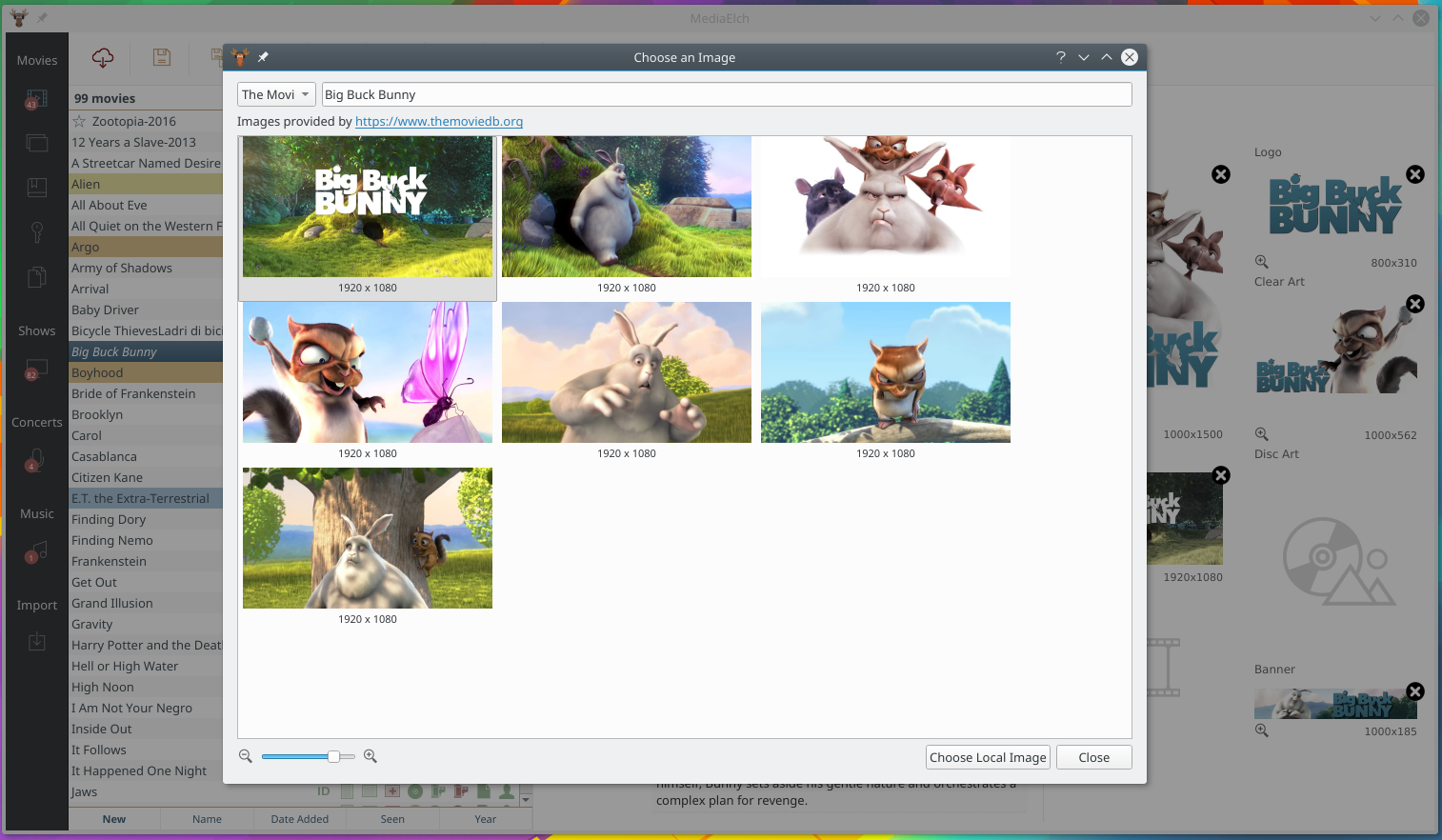Sort movie list by Year tab
The image size is (1442, 840).
point(486,819)
